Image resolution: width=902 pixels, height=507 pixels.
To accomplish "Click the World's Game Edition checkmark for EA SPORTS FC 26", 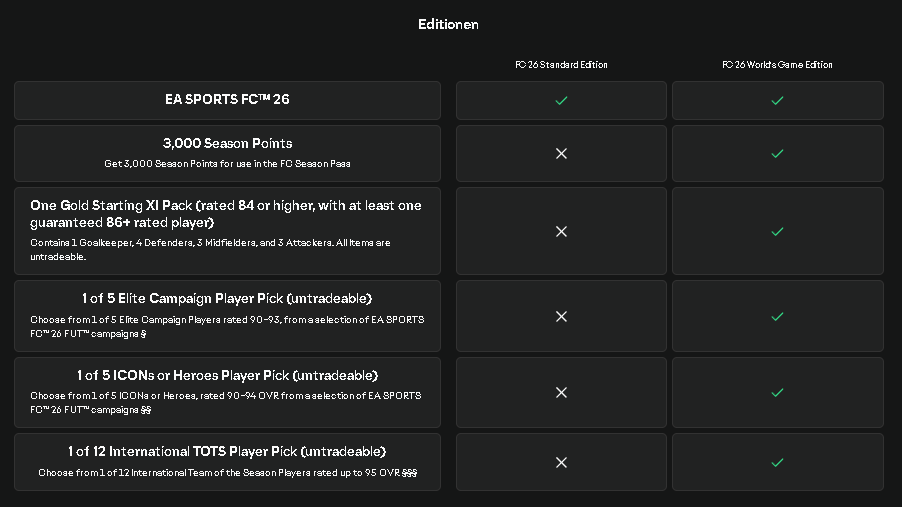I will click(777, 101).
